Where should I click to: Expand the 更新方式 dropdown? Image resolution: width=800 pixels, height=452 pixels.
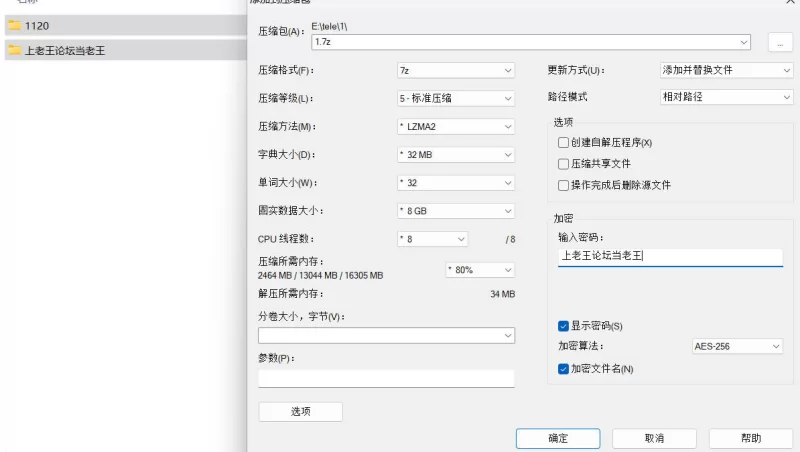[x=727, y=71]
